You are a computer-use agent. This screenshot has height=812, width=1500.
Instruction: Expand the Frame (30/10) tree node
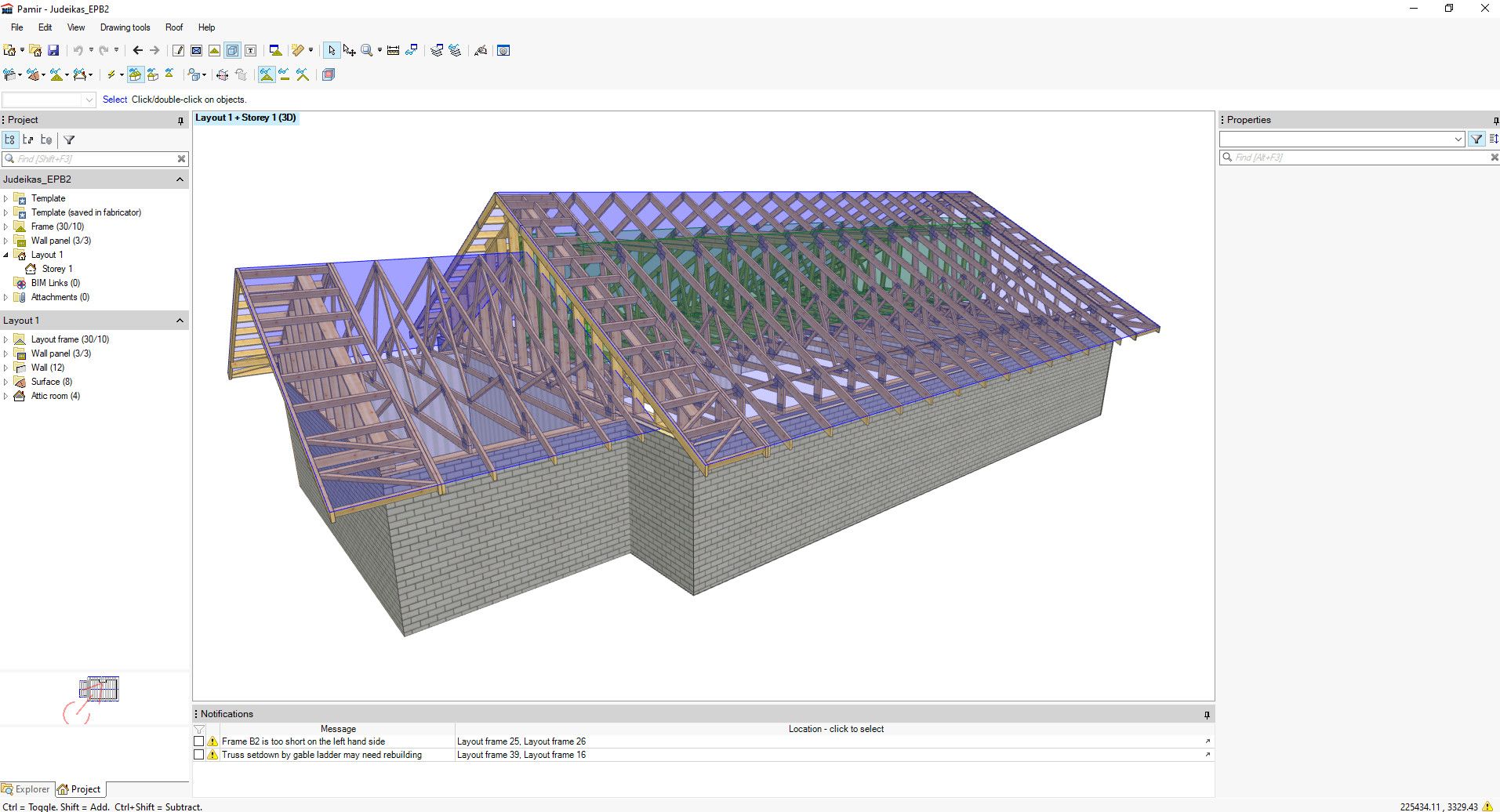pyautogui.click(x=6, y=227)
